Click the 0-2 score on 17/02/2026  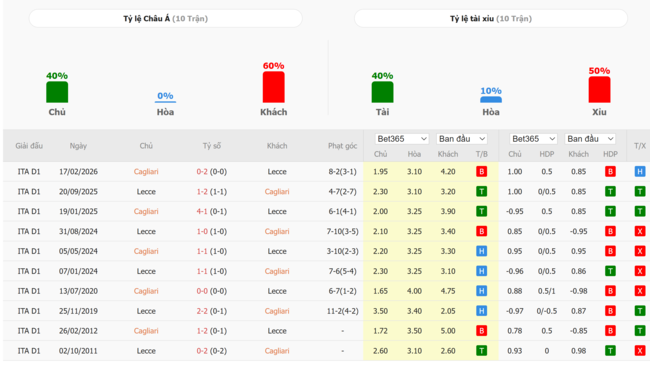pyautogui.click(x=202, y=172)
